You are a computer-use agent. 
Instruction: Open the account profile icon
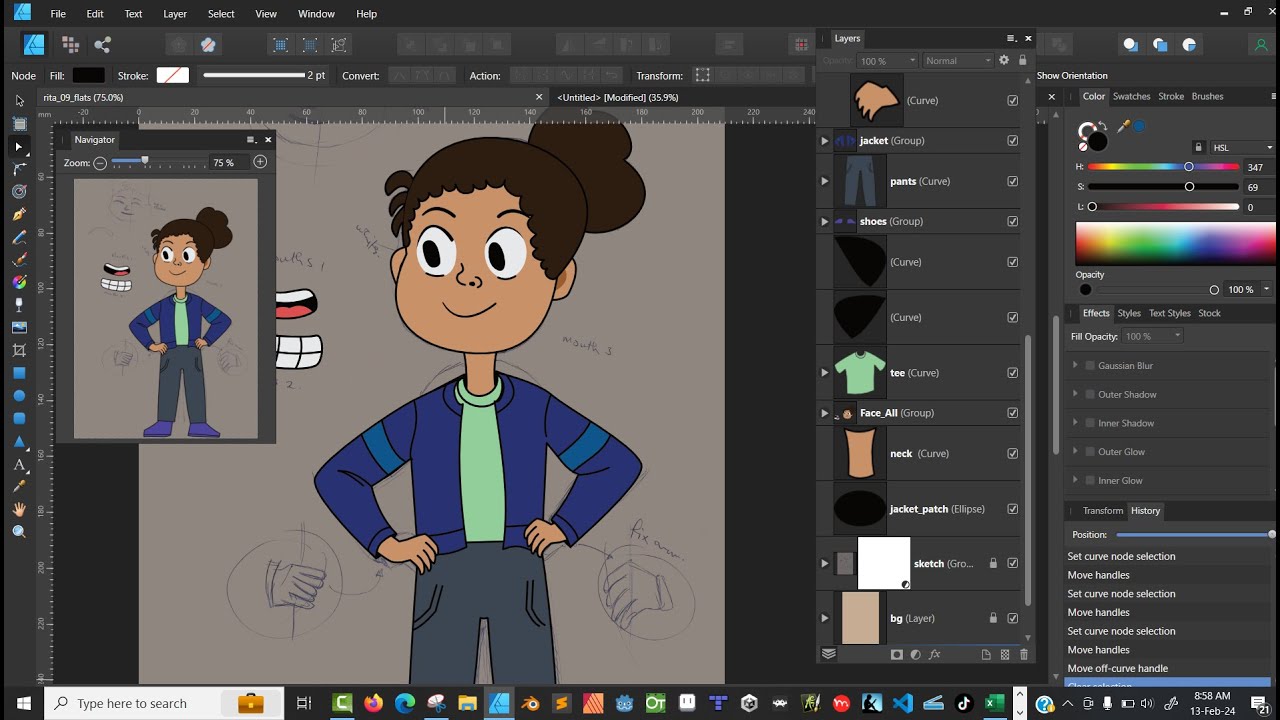tap(1261, 45)
